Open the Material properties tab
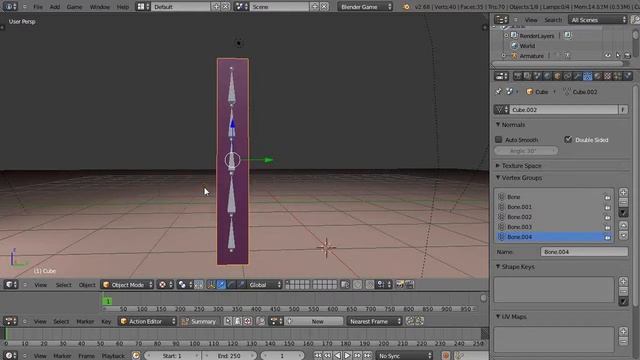The height and width of the screenshot is (360, 640). (x=598, y=76)
